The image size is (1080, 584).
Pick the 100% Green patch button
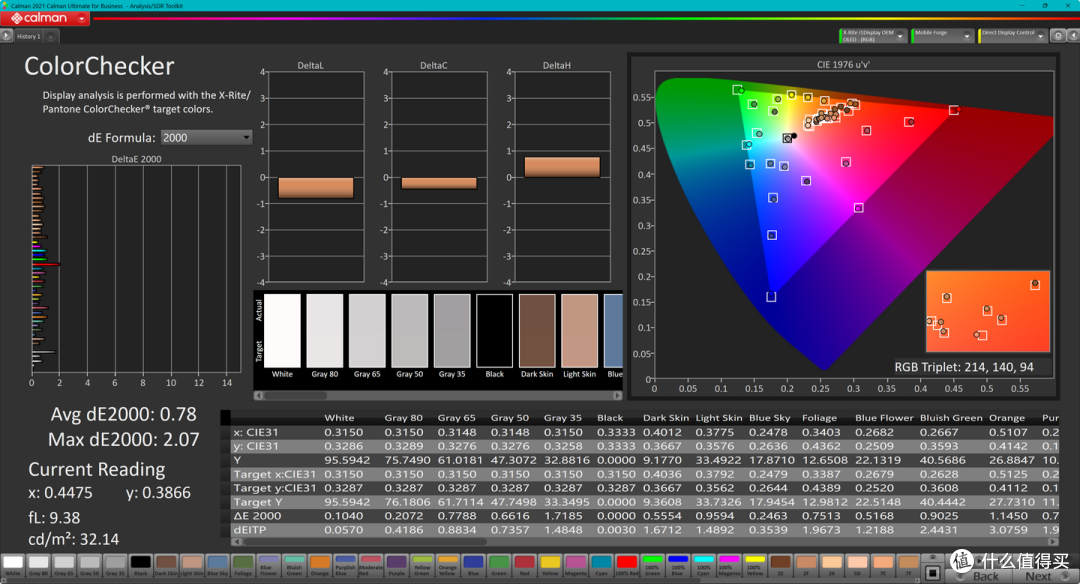pyautogui.click(x=652, y=565)
